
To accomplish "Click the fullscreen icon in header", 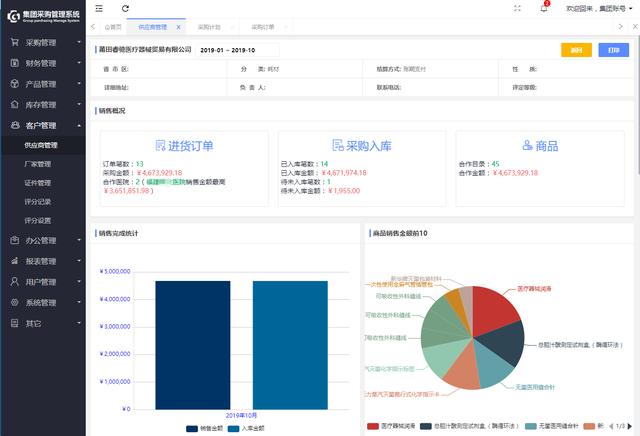I will (517, 8).
